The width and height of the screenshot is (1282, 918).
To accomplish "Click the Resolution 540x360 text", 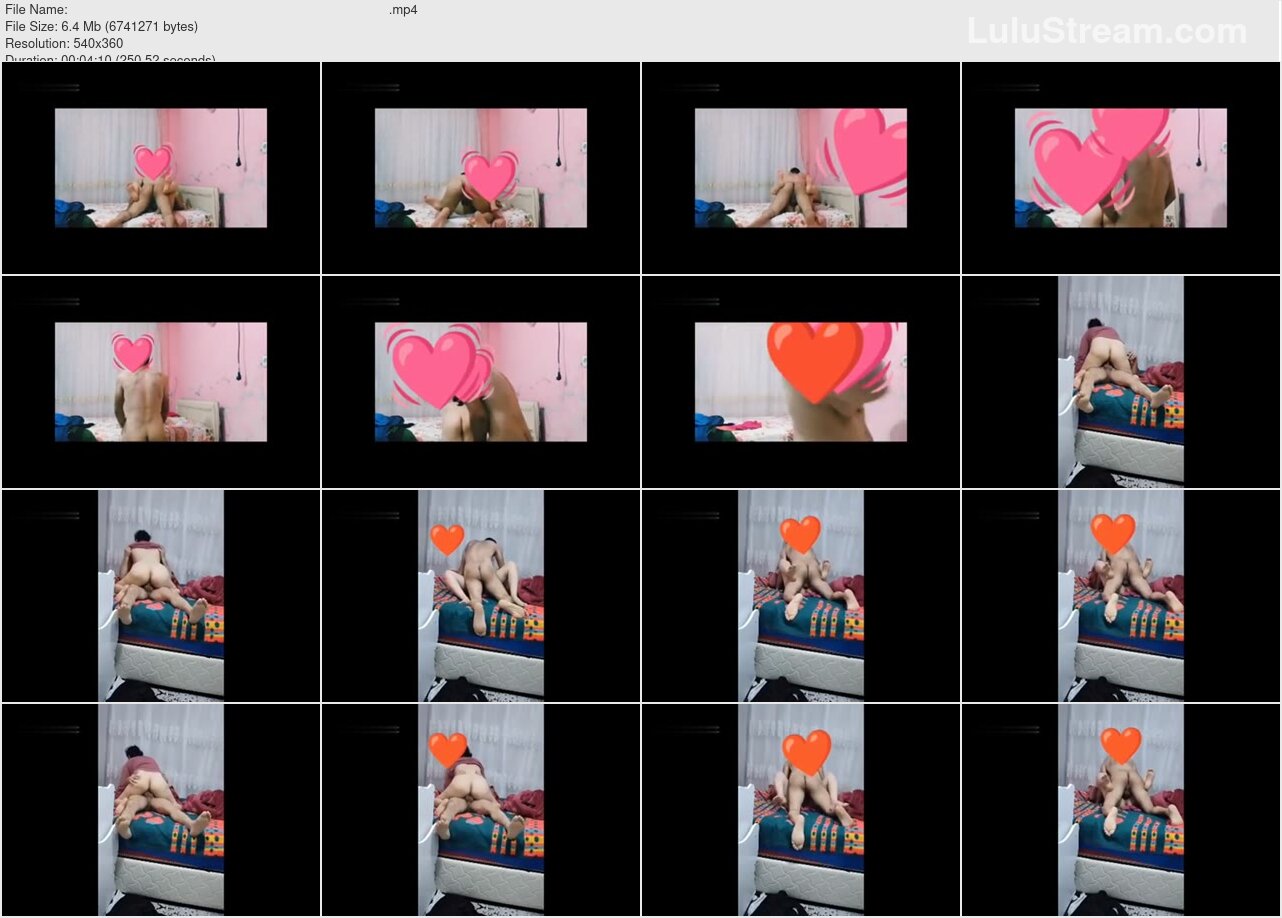I will tap(64, 43).
